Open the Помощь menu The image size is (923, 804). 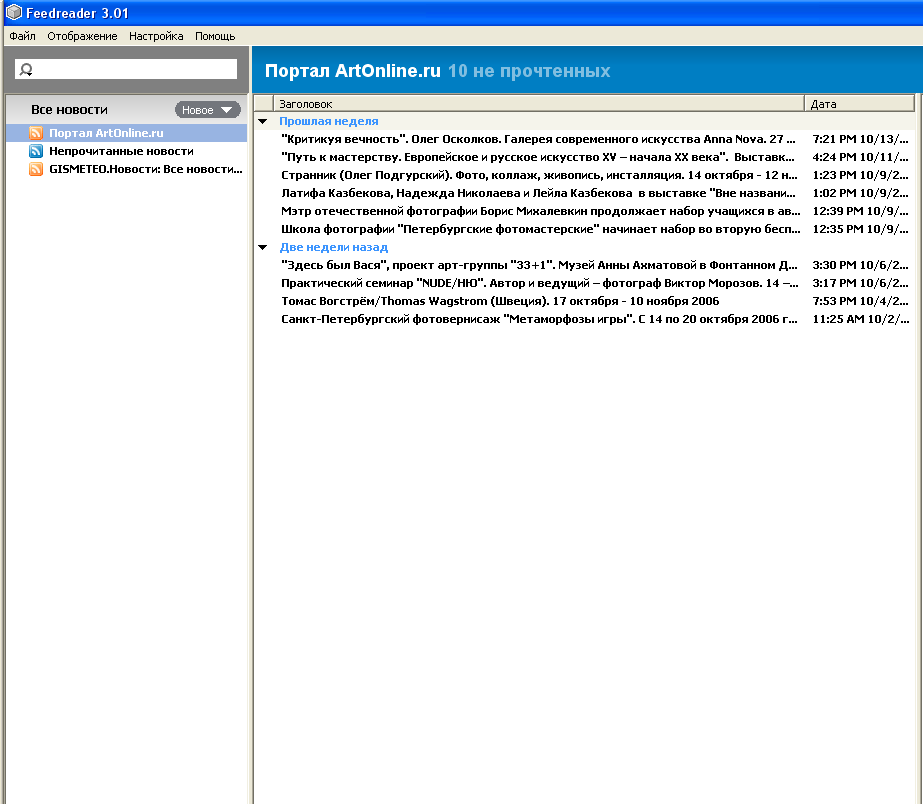215,36
